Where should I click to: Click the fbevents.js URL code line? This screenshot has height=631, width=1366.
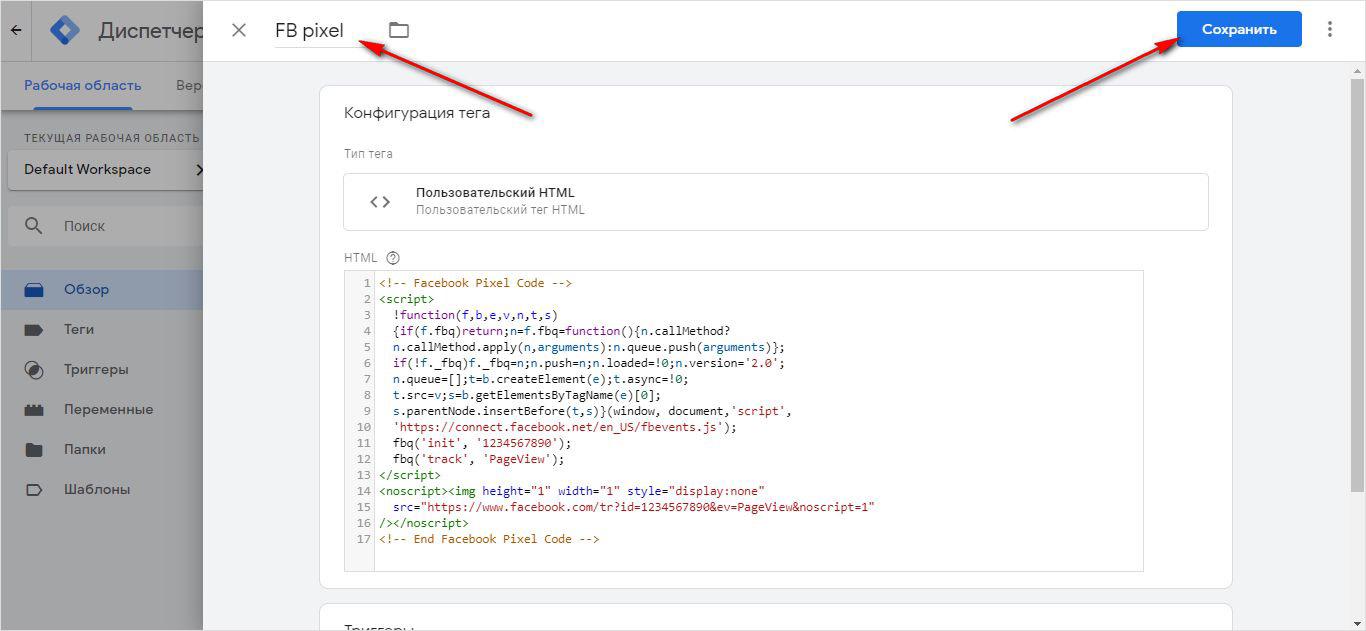coord(565,427)
